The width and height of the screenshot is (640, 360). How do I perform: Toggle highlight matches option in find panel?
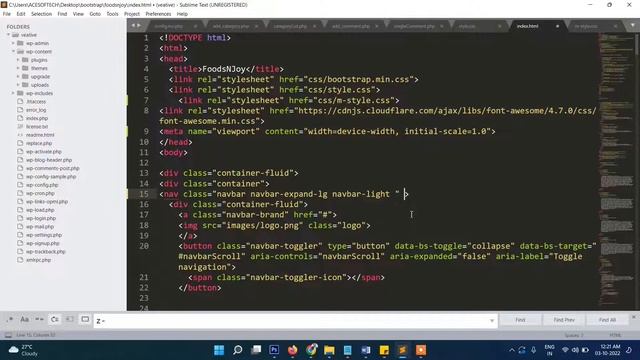(85, 320)
